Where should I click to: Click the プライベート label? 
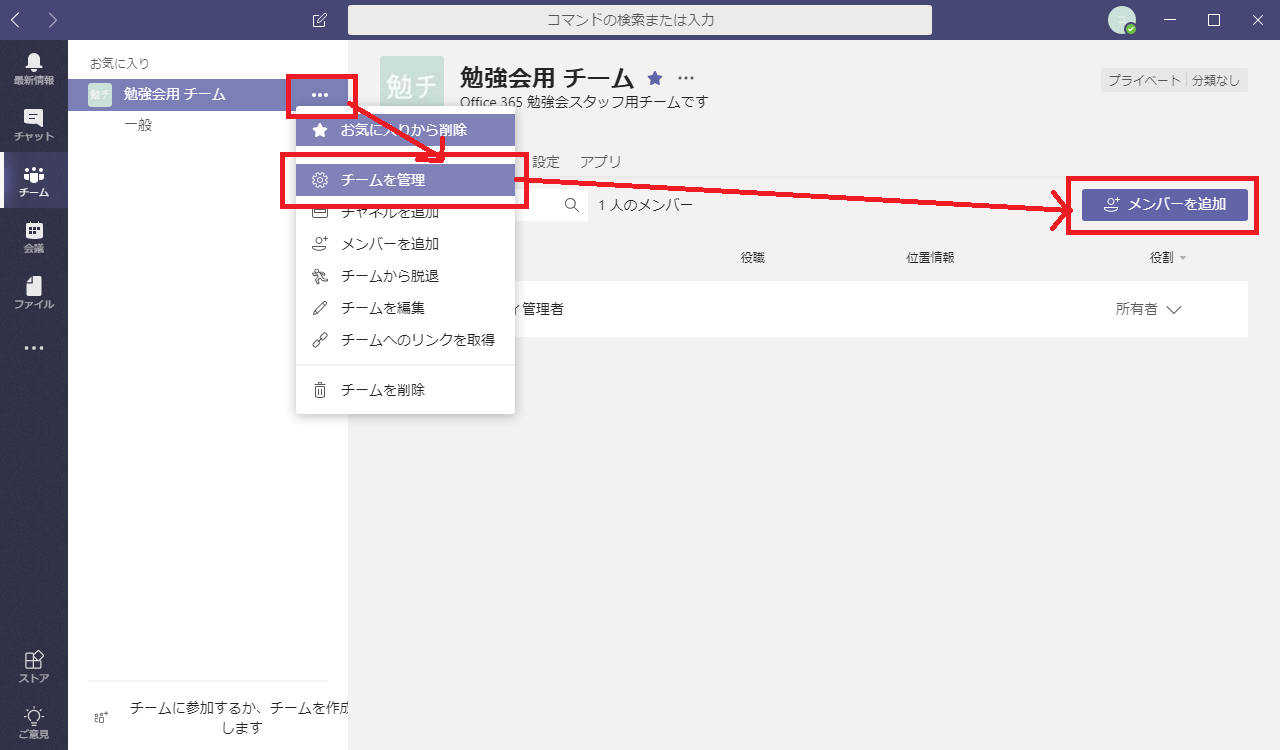1144,81
